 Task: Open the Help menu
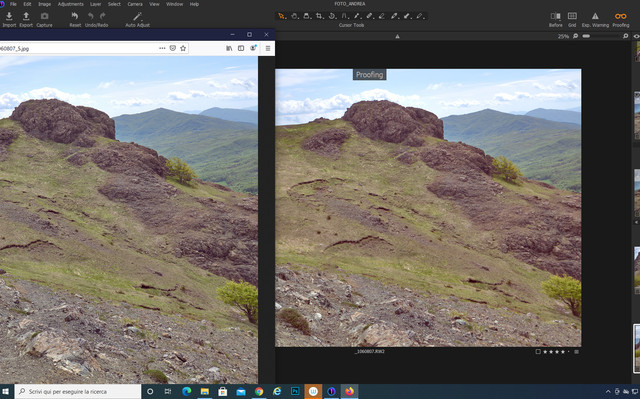[194, 4]
